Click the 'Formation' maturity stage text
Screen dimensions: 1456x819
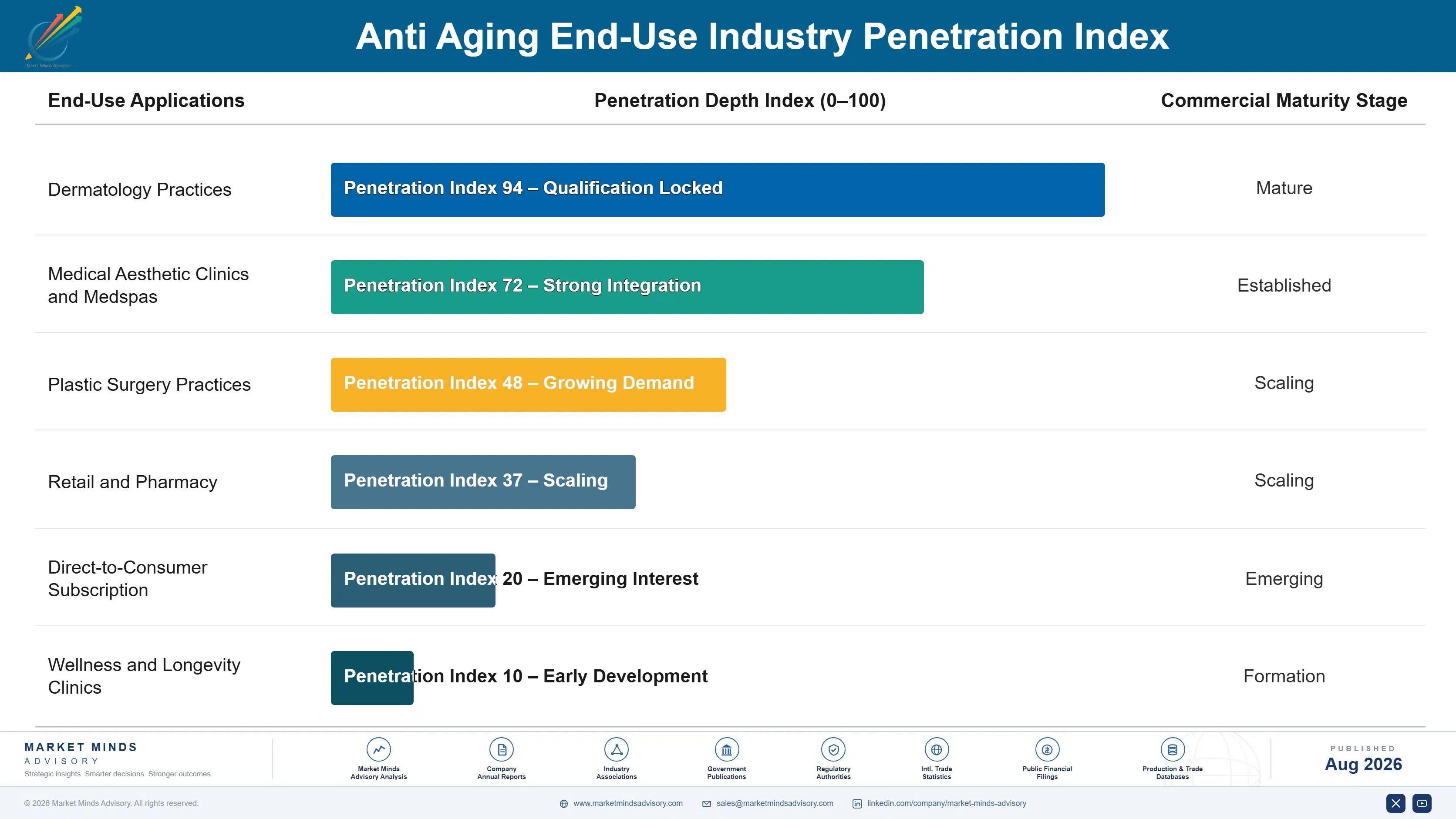pos(1284,676)
